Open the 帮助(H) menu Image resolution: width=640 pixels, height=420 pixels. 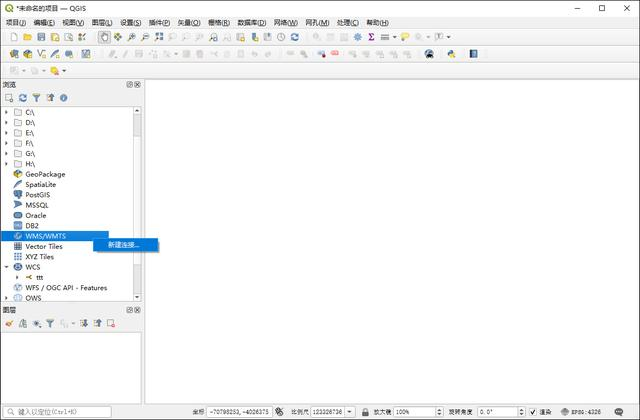pos(377,22)
